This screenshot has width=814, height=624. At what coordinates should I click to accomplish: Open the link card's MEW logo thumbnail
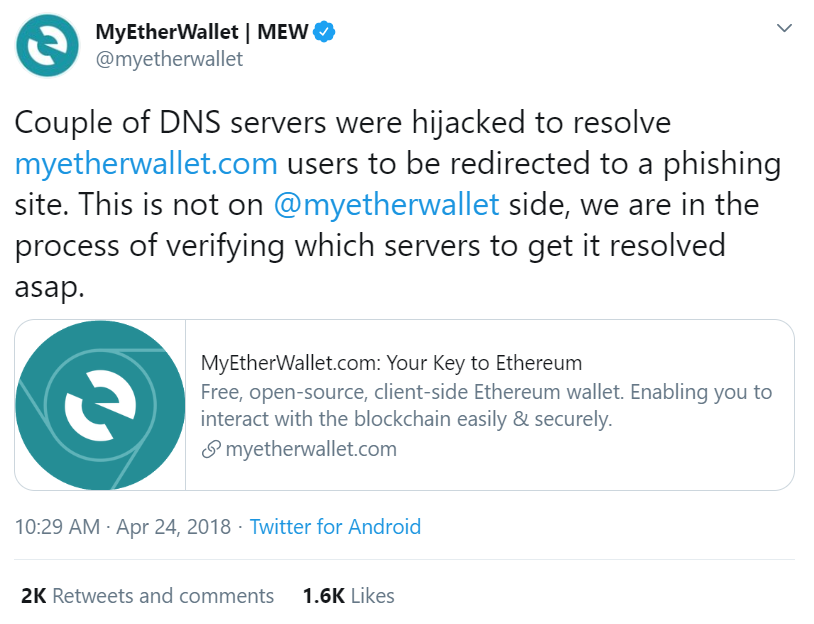tap(100, 404)
